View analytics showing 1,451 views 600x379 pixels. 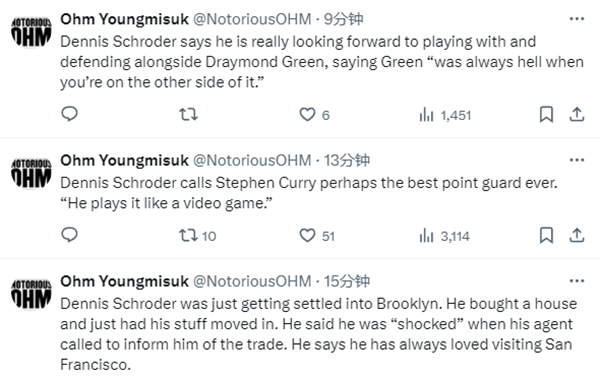[x=445, y=115]
